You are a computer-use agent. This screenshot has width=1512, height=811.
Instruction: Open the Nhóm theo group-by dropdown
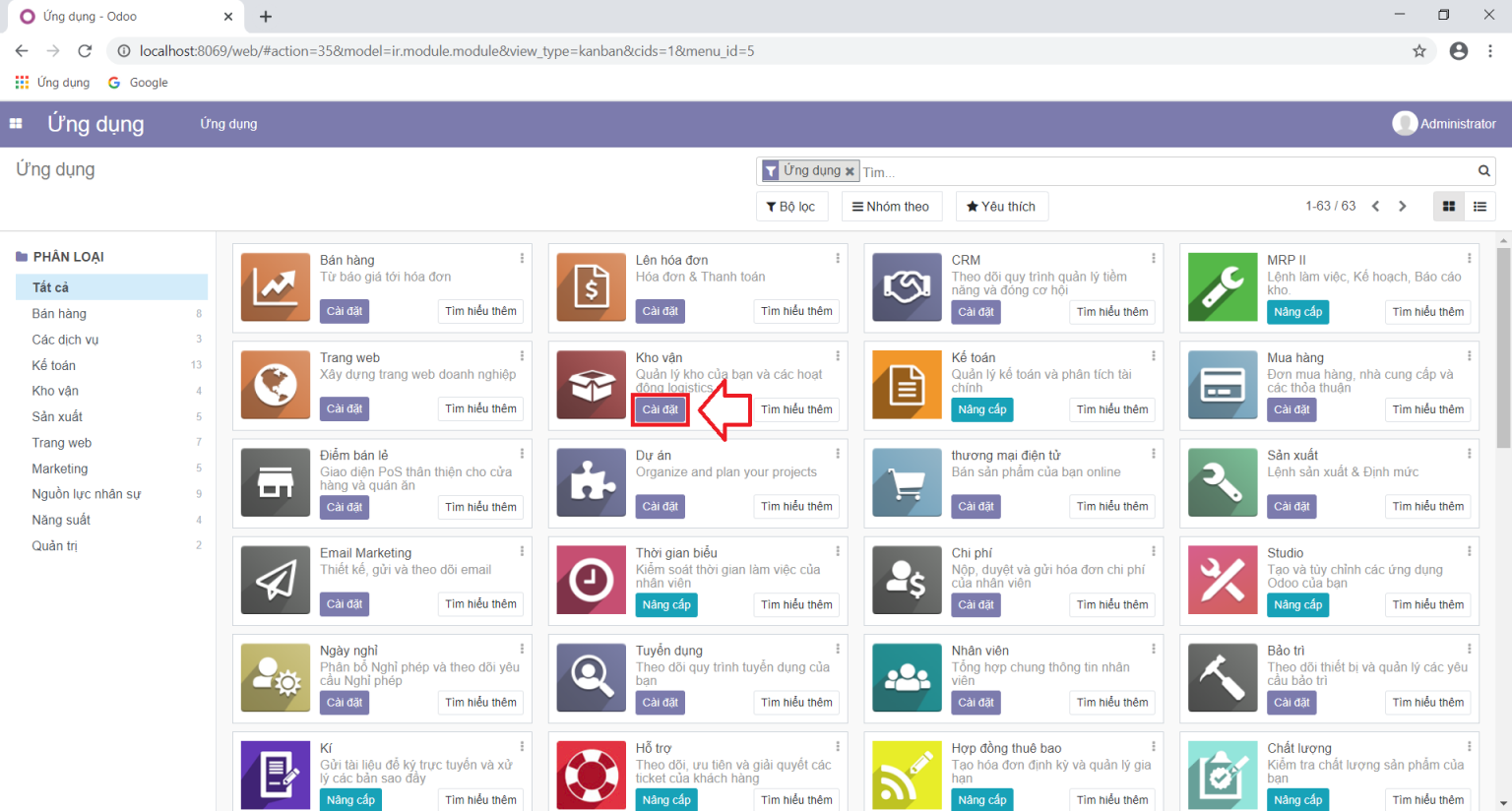[892, 206]
